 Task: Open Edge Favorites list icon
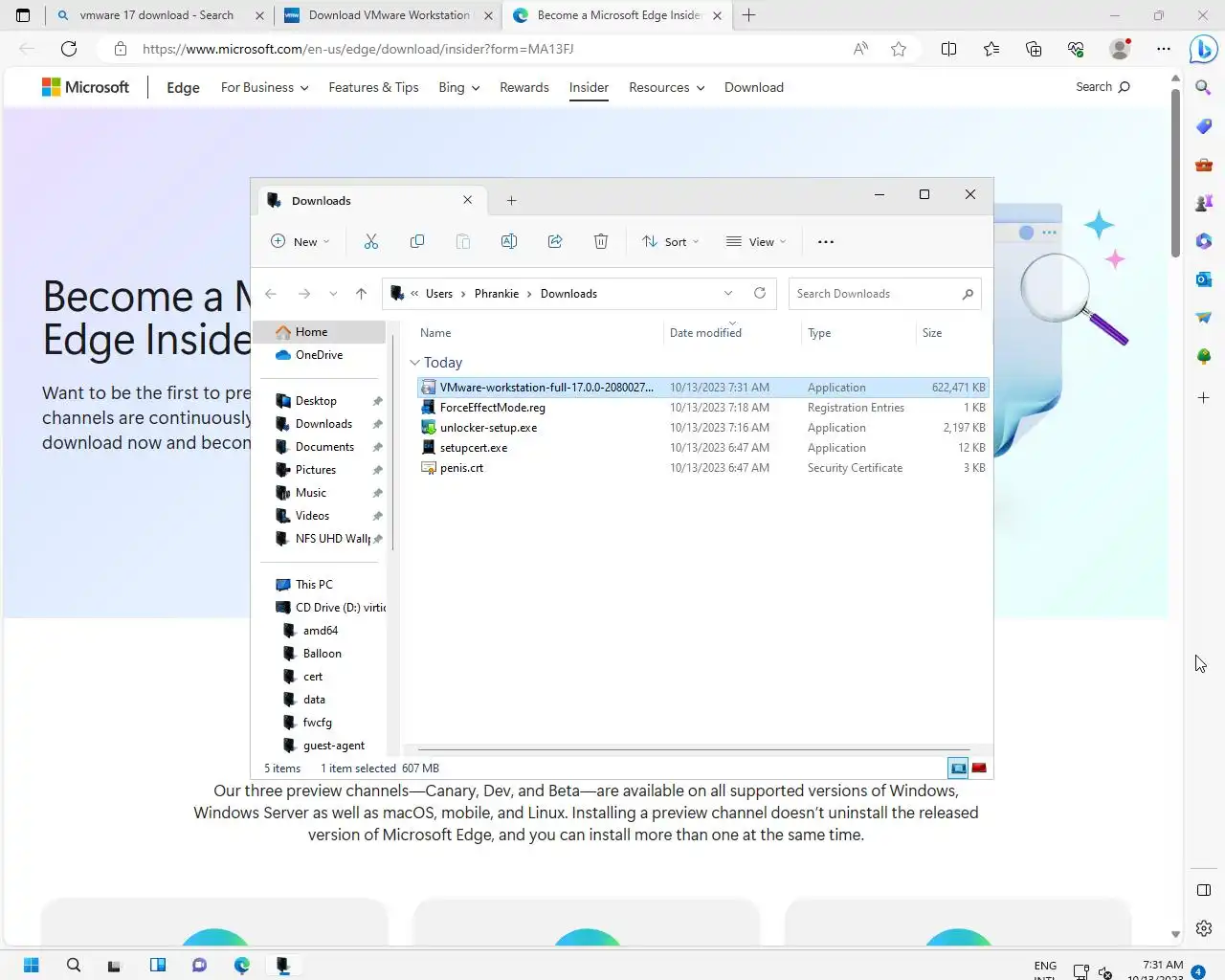[991, 49]
